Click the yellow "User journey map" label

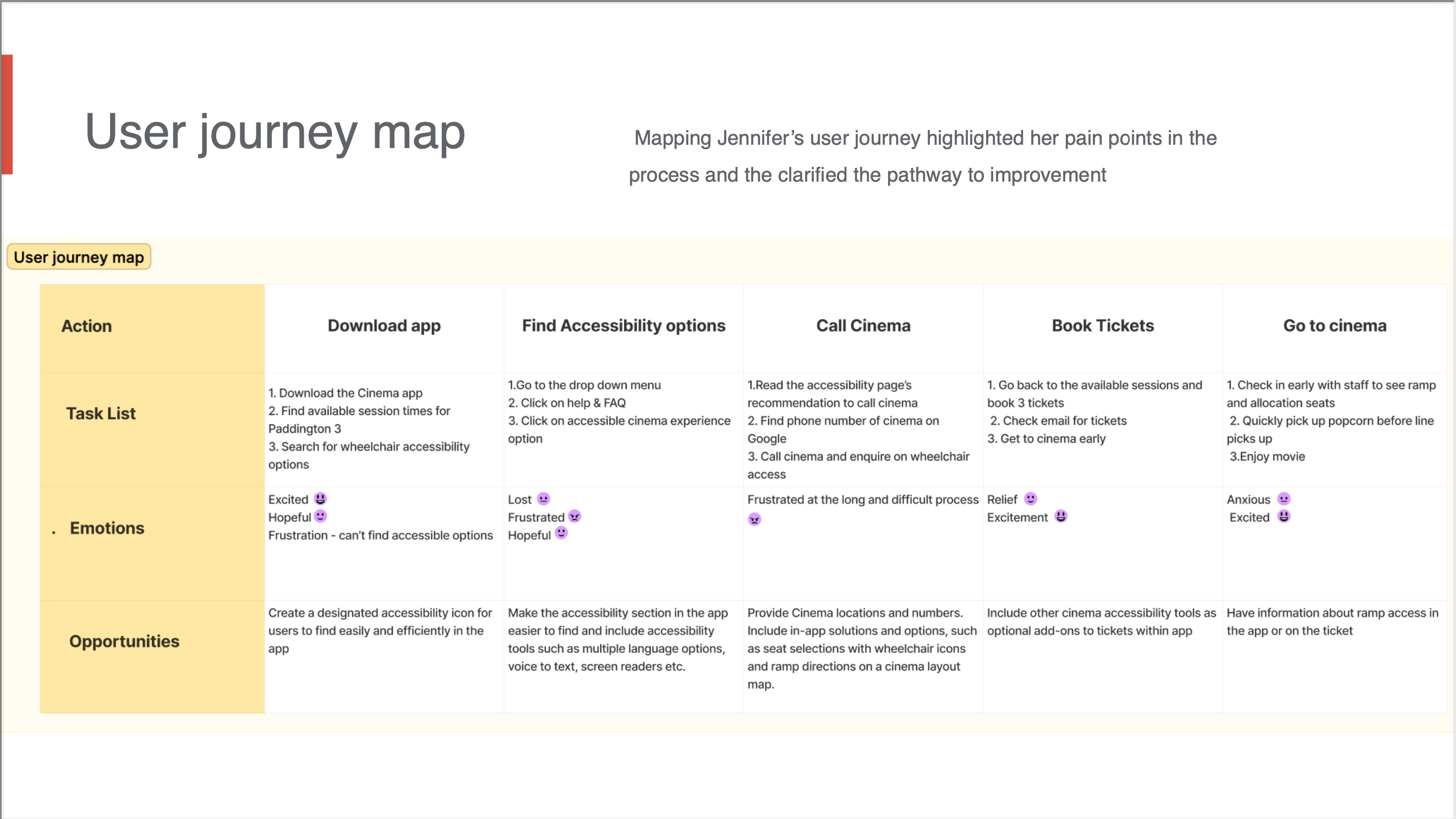[x=79, y=257]
